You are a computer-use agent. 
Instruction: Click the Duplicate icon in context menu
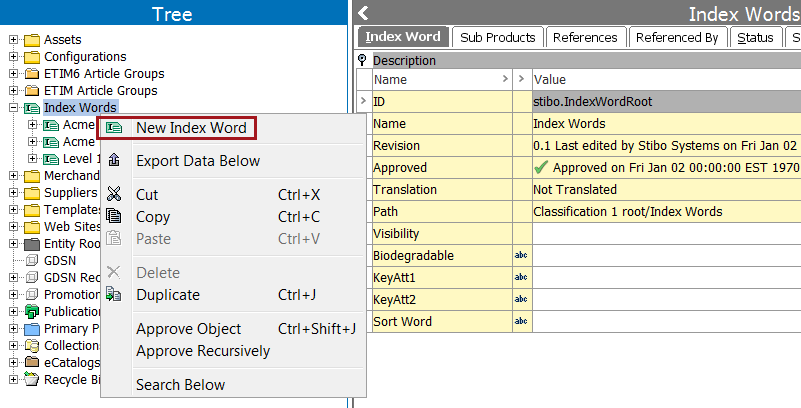click(x=114, y=295)
